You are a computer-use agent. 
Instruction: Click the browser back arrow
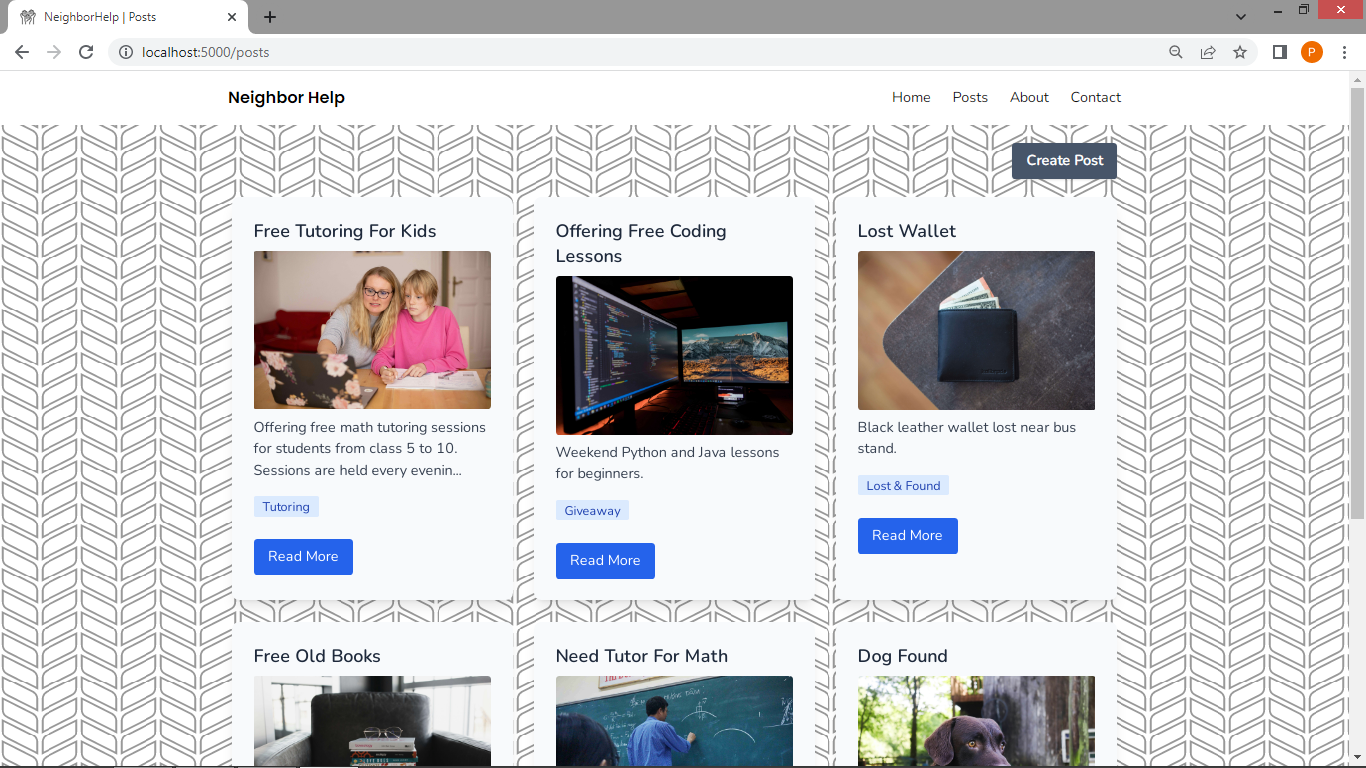[x=22, y=52]
